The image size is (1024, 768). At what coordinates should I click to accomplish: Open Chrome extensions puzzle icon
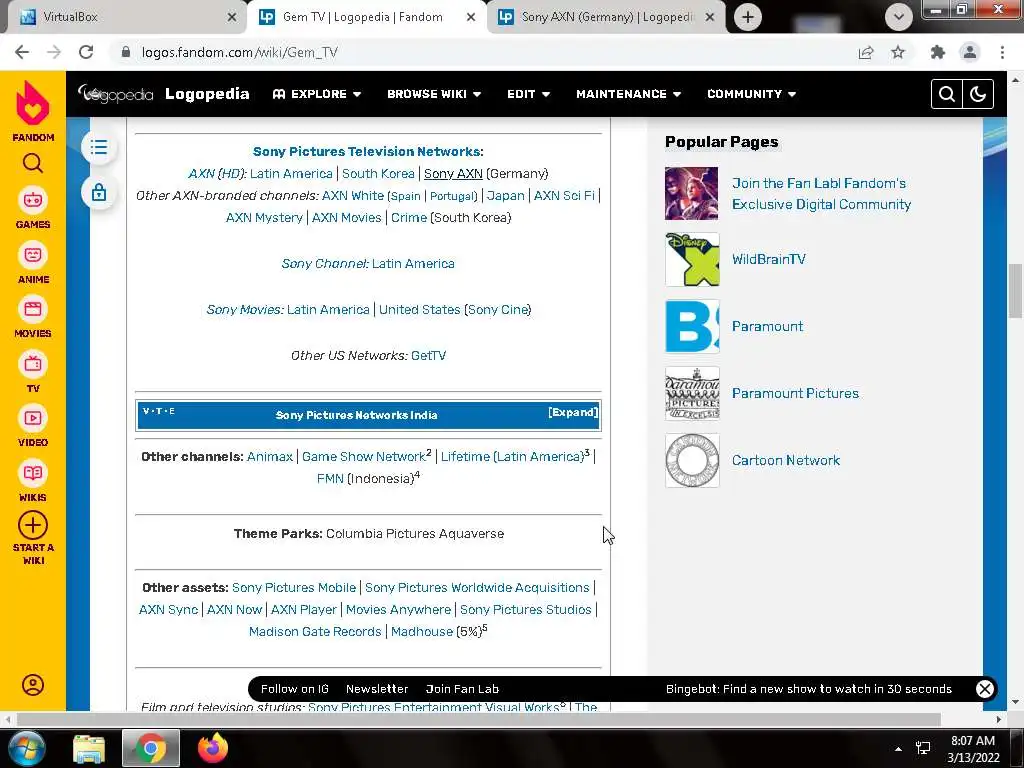(938, 52)
